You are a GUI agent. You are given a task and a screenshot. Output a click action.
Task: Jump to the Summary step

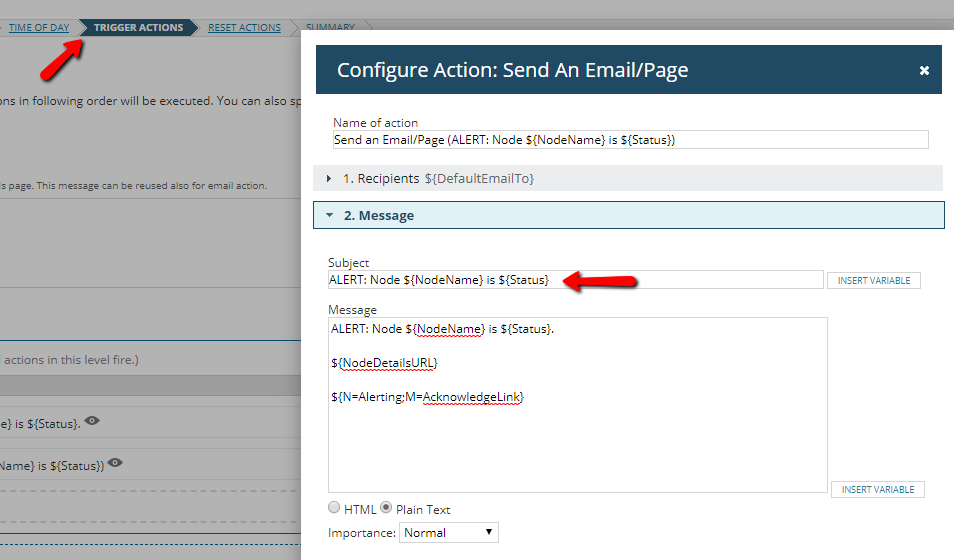point(330,27)
